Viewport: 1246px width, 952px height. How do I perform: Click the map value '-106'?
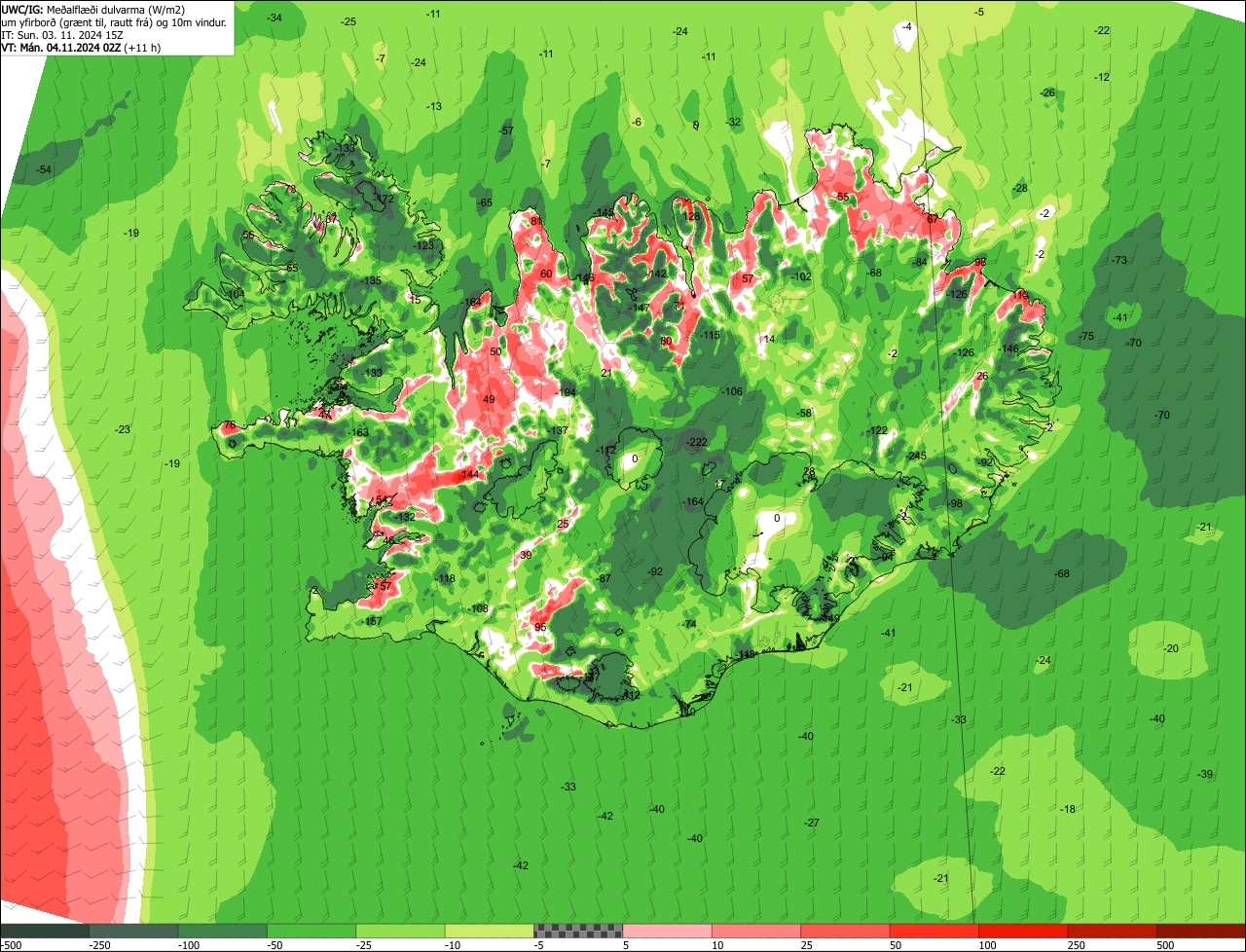click(732, 391)
